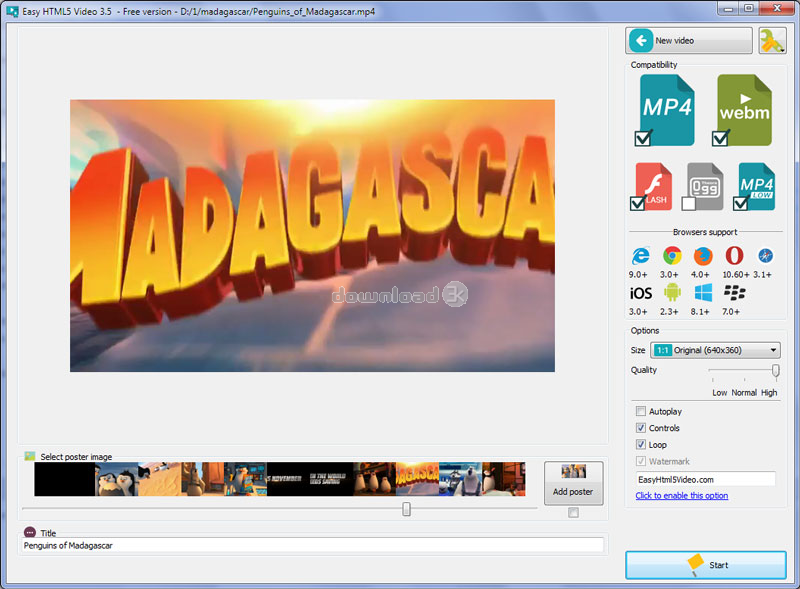Click the Flash format icon
Viewport: 800px width, 589px height.
click(653, 186)
